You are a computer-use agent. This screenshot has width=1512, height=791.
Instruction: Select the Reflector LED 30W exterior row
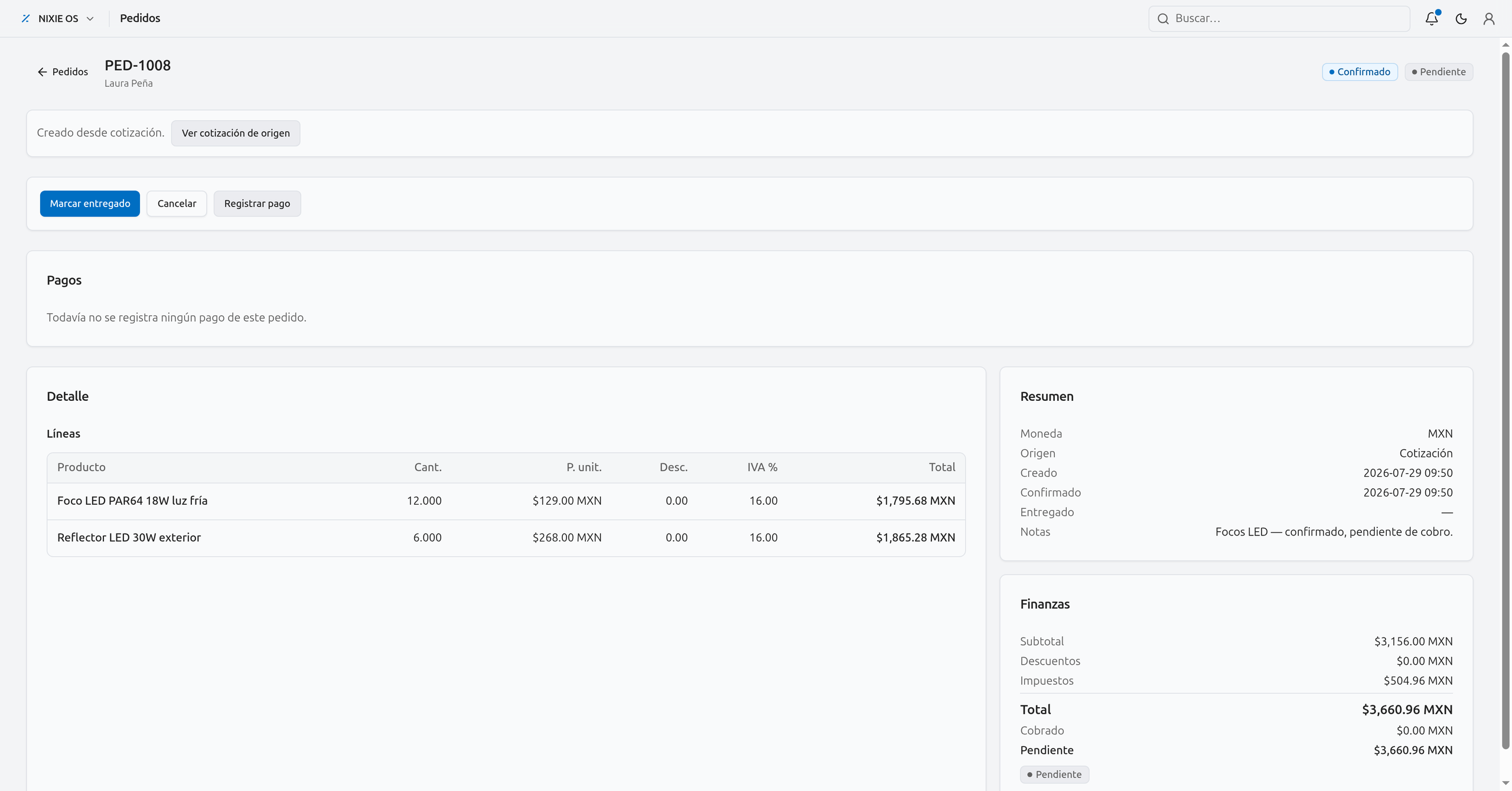point(506,537)
